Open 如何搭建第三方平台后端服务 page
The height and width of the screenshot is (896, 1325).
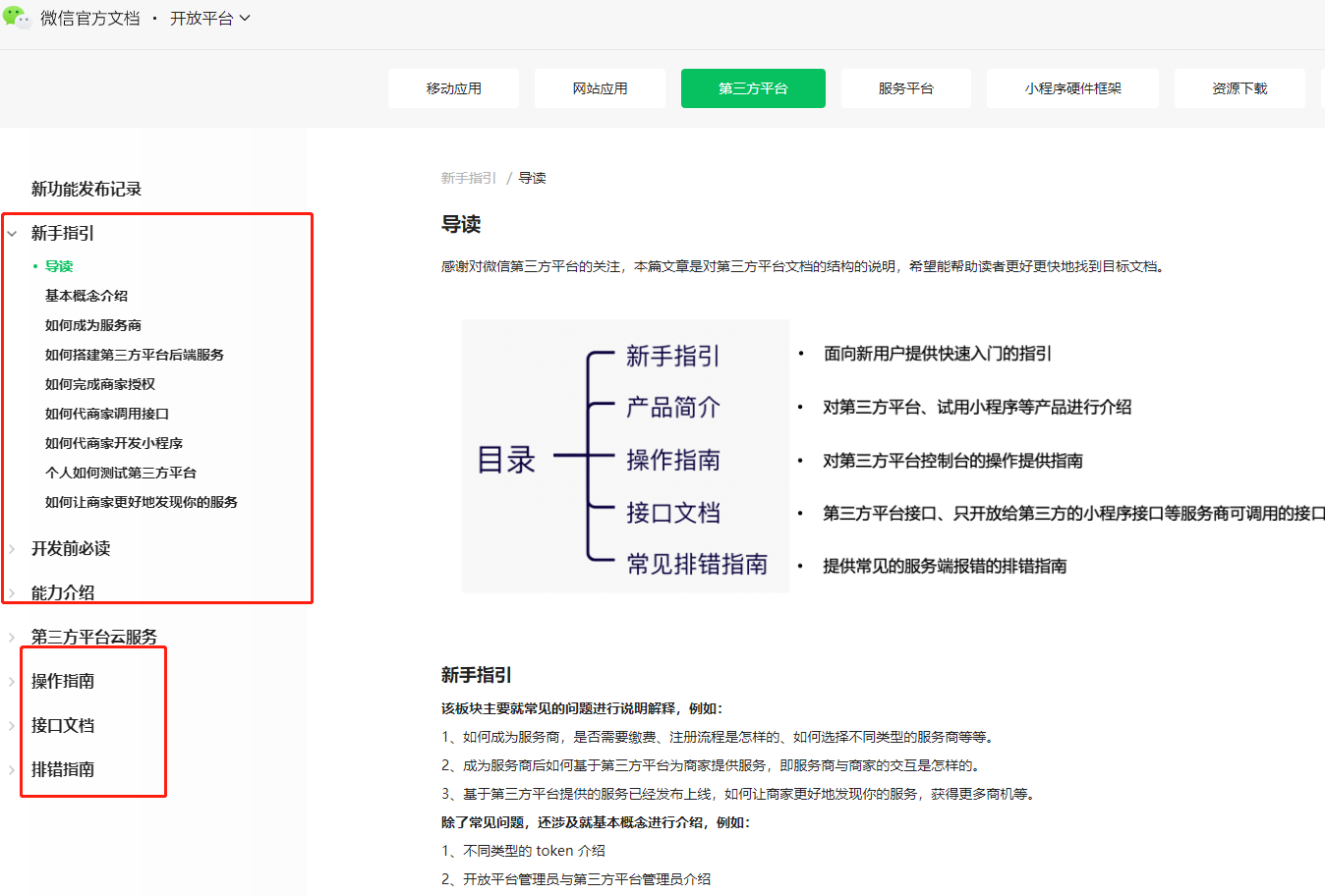[x=135, y=355]
